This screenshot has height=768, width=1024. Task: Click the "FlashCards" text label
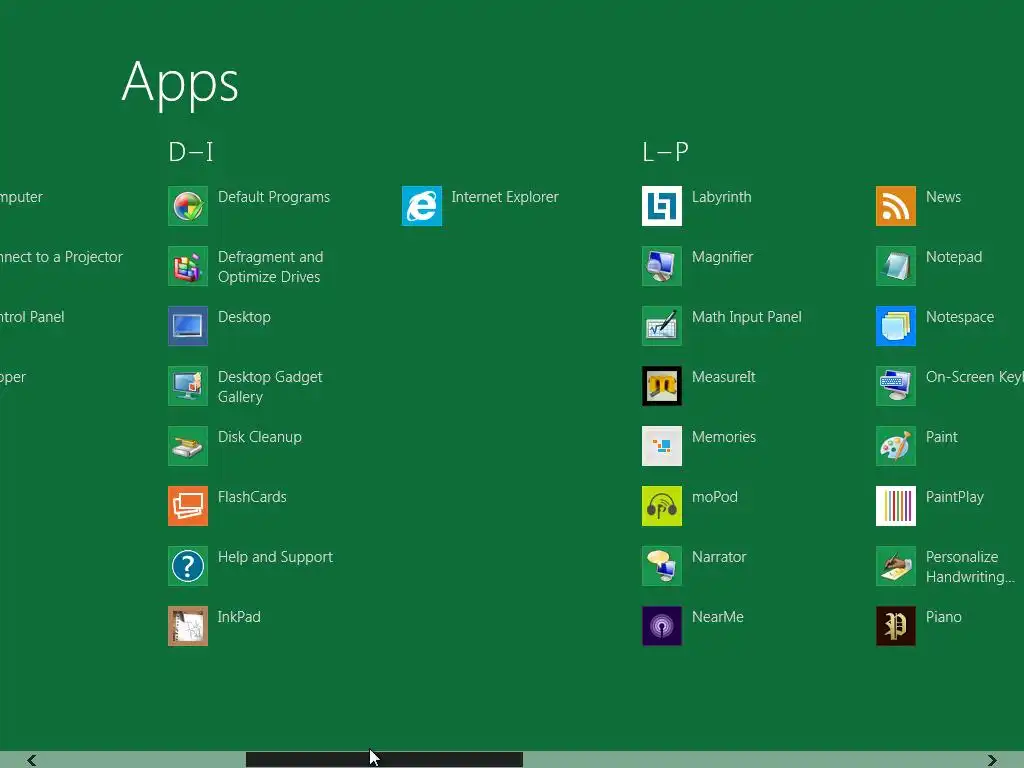(x=252, y=497)
